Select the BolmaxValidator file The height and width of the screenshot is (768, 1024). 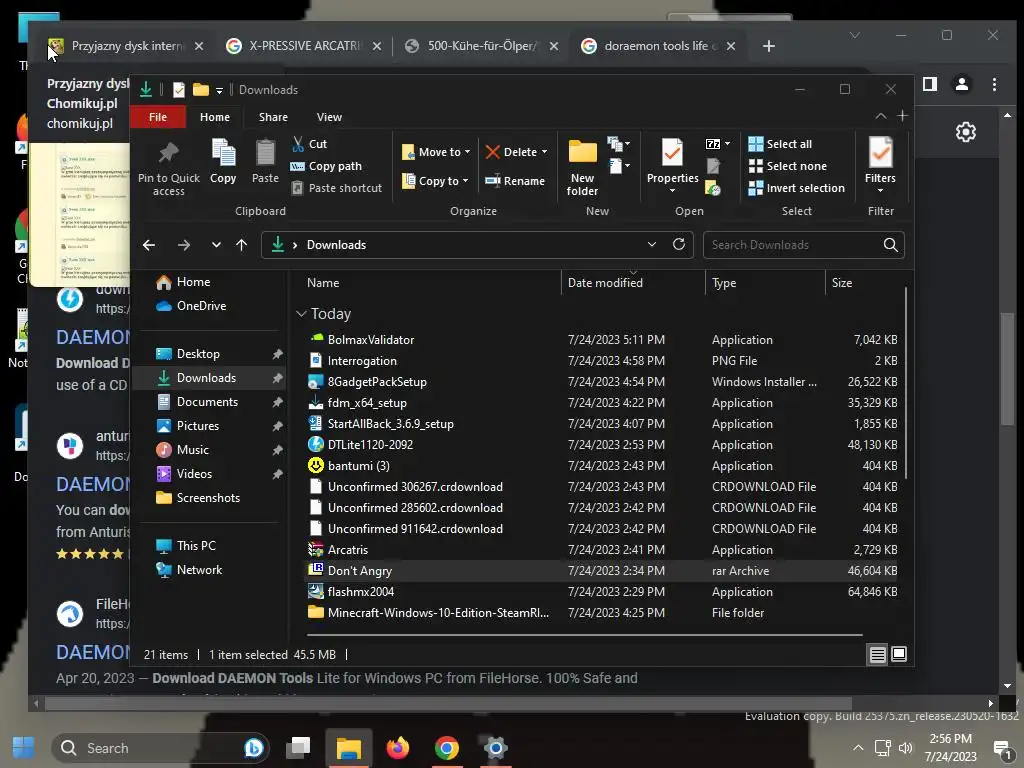(x=601, y=340)
